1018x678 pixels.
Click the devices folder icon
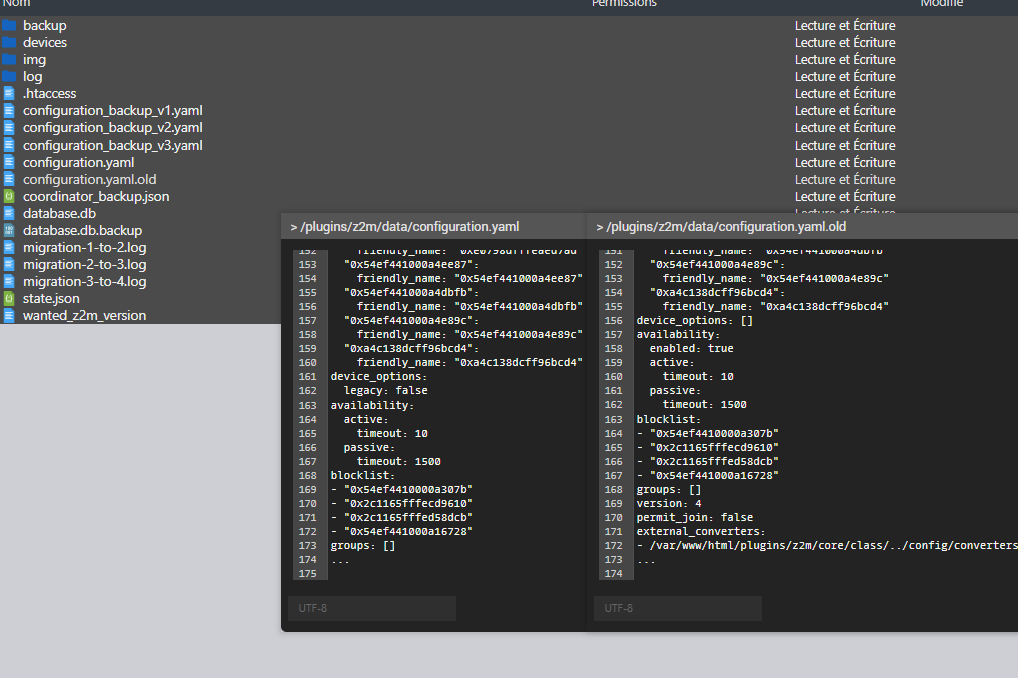point(9,42)
